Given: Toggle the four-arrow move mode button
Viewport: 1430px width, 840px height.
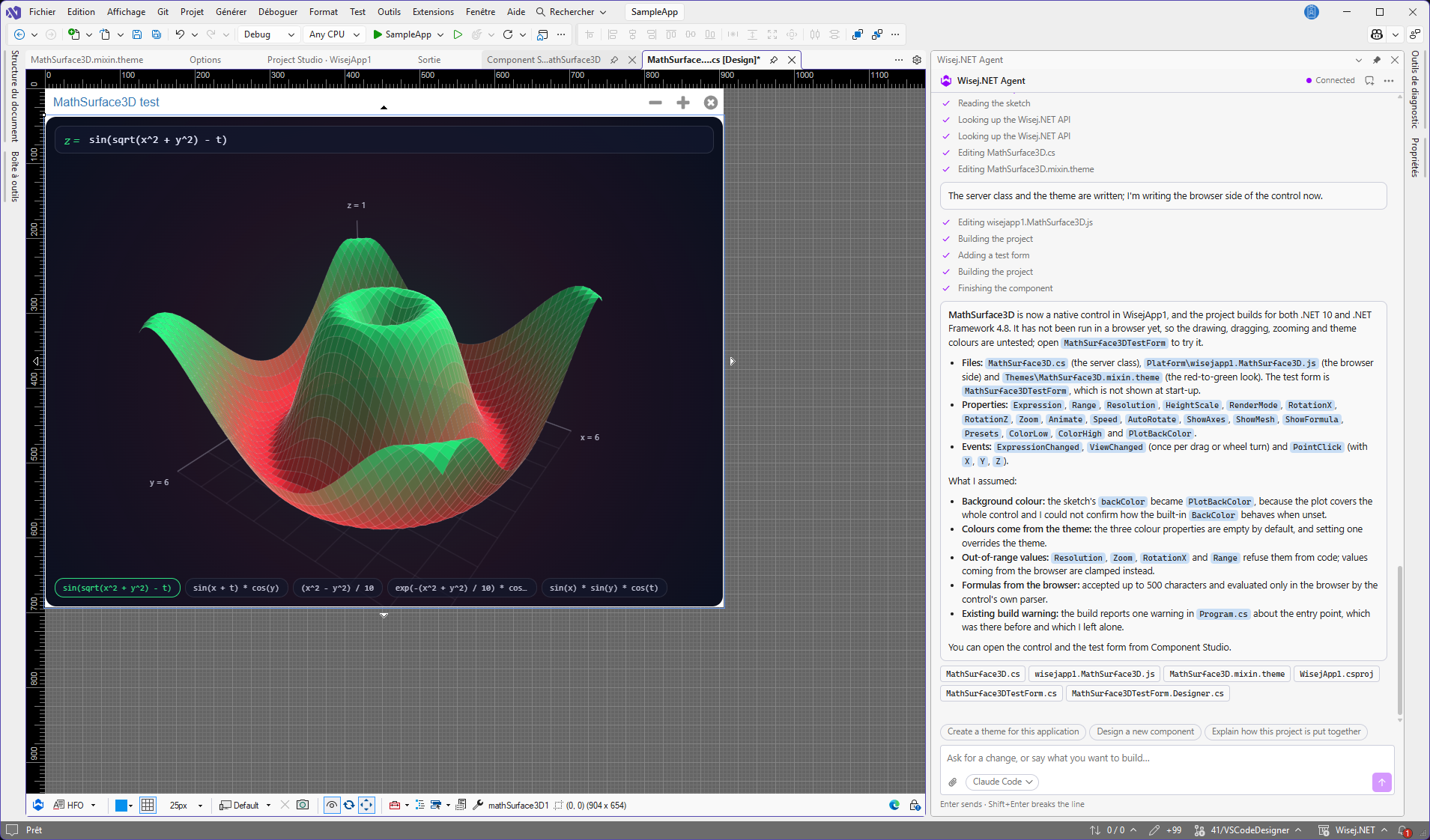Looking at the screenshot, I should pos(366,805).
